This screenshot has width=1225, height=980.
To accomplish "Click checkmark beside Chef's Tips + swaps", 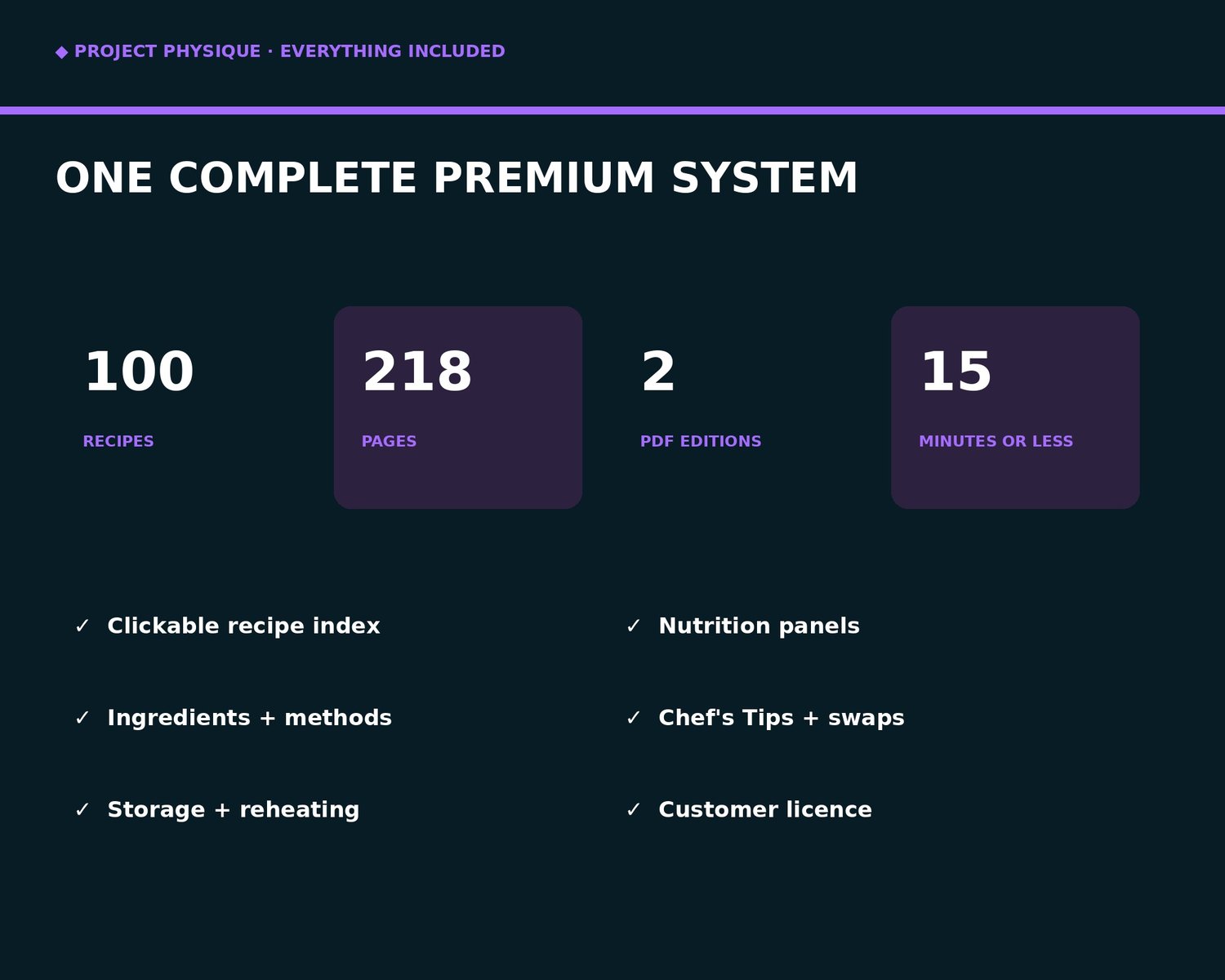I will point(633,718).
